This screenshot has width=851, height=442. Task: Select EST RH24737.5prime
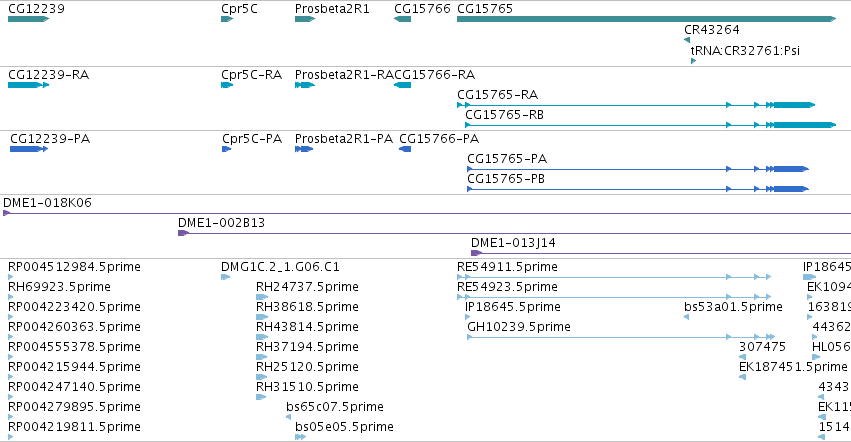click(307, 287)
